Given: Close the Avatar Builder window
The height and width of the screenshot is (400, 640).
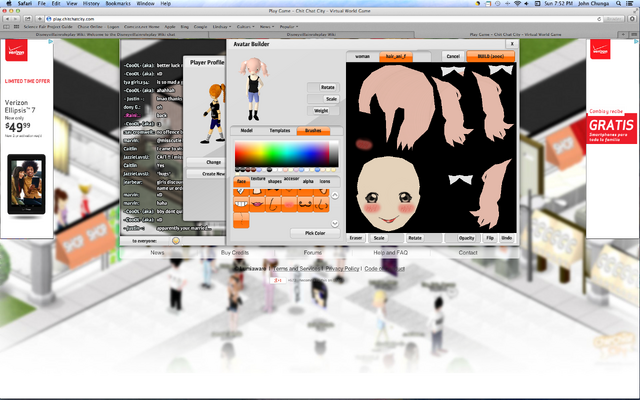Looking at the screenshot, I should [512, 44].
